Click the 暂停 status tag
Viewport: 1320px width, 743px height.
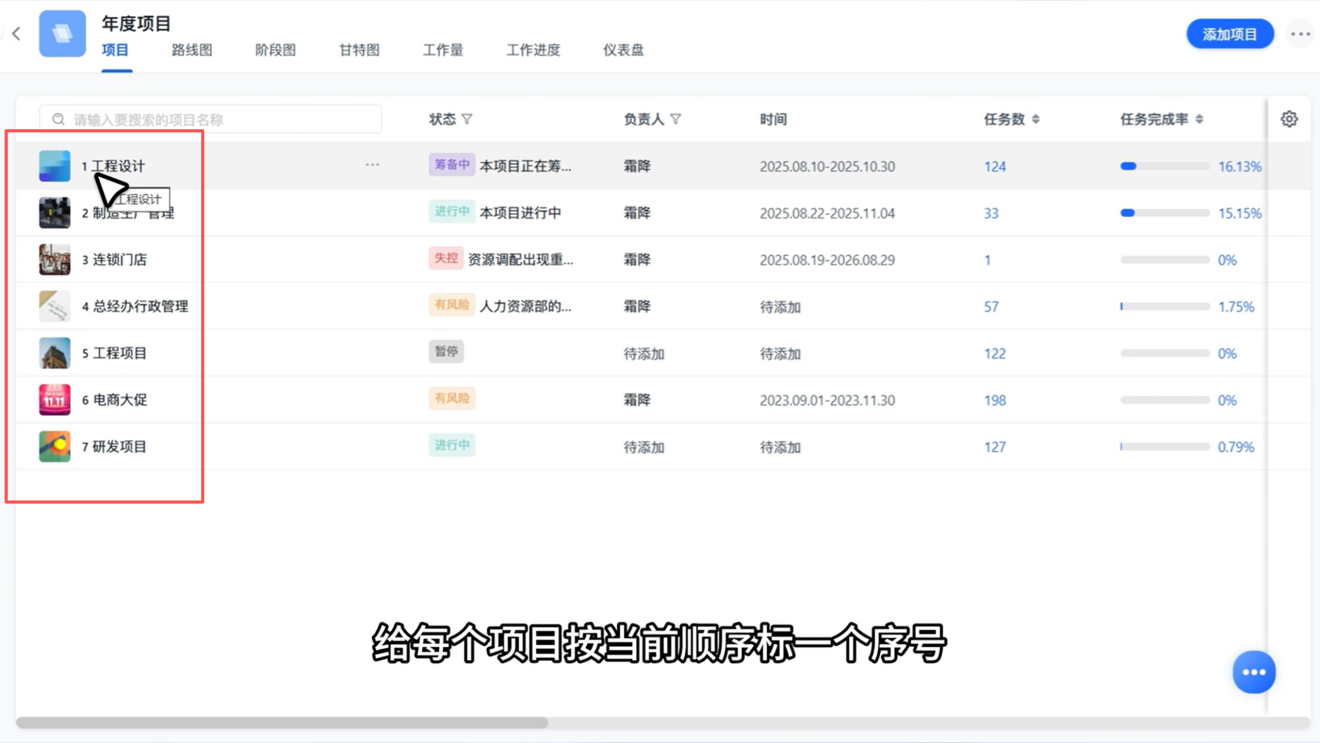446,352
